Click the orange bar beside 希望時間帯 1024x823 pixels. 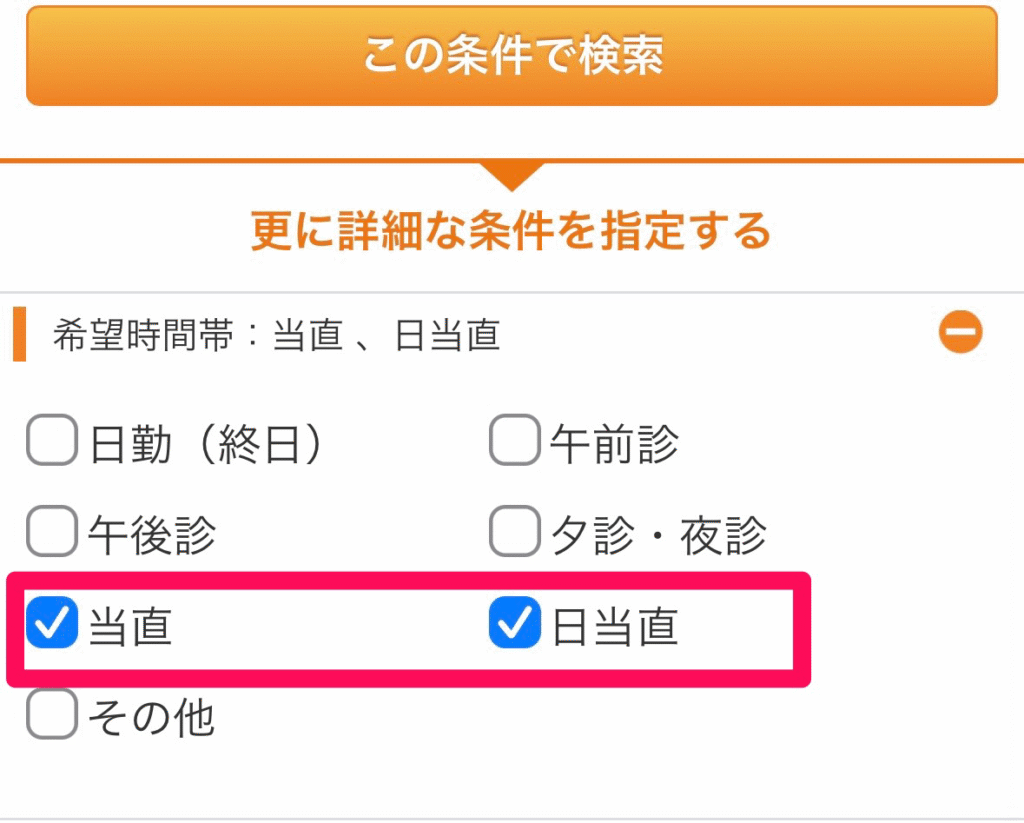tap(18, 335)
